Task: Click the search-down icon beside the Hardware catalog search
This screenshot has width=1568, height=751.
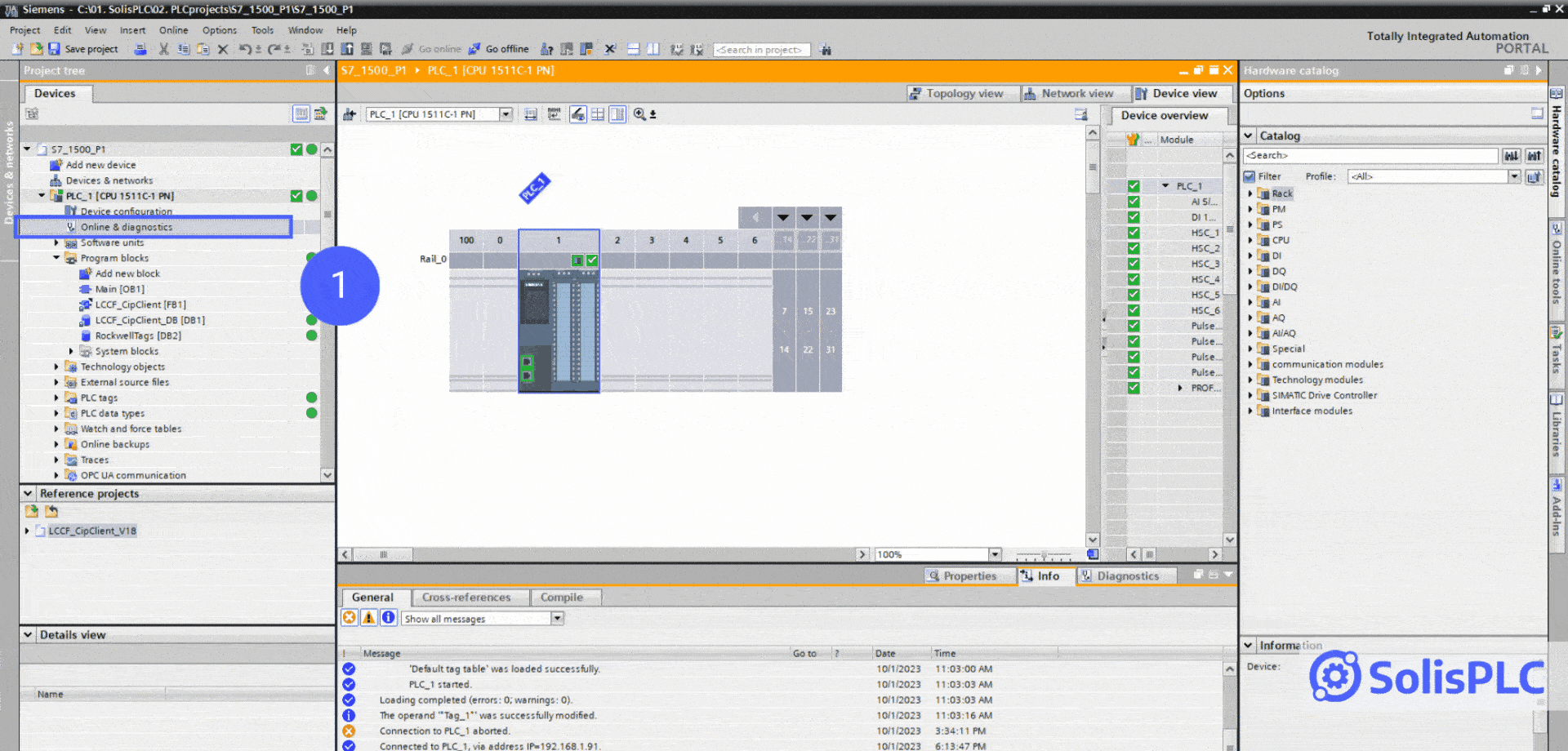Action: [x=1512, y=155]
